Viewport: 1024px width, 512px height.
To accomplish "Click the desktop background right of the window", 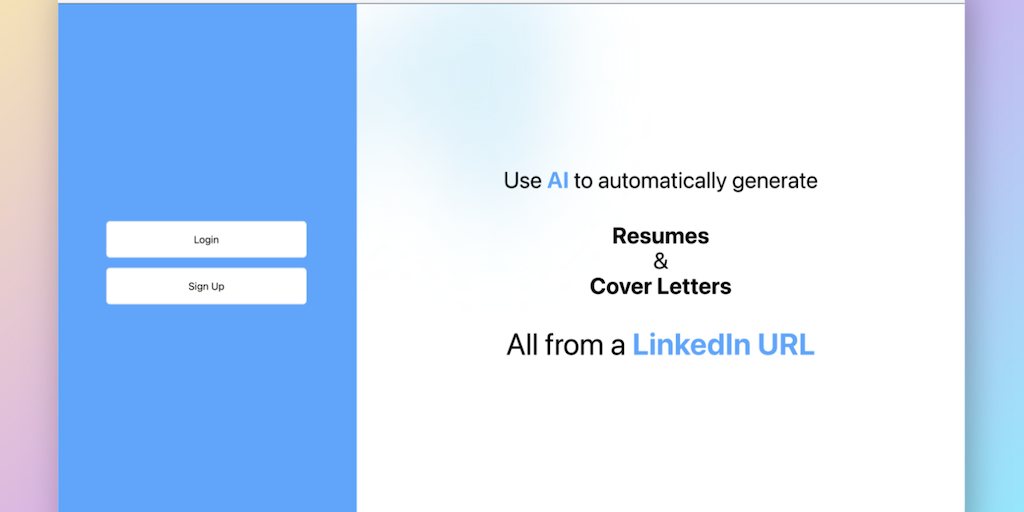I will (x=994, y=256).
